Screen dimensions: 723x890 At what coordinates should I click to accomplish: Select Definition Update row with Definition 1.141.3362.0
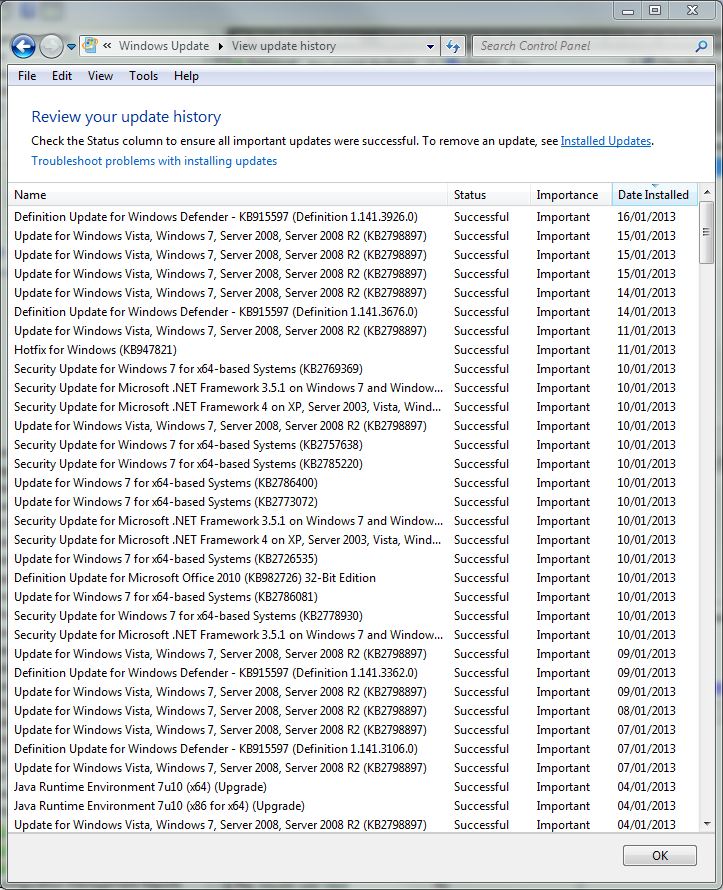[x=352, y=673]
